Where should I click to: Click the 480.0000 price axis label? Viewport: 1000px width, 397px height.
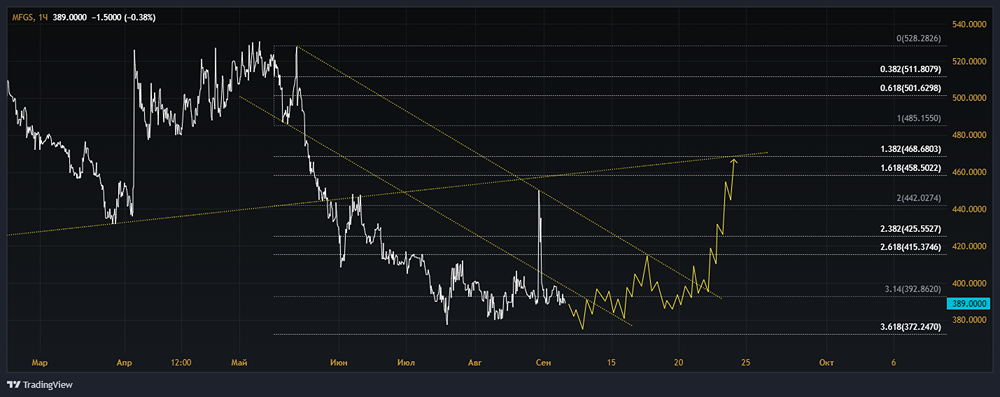pos(969,135)
